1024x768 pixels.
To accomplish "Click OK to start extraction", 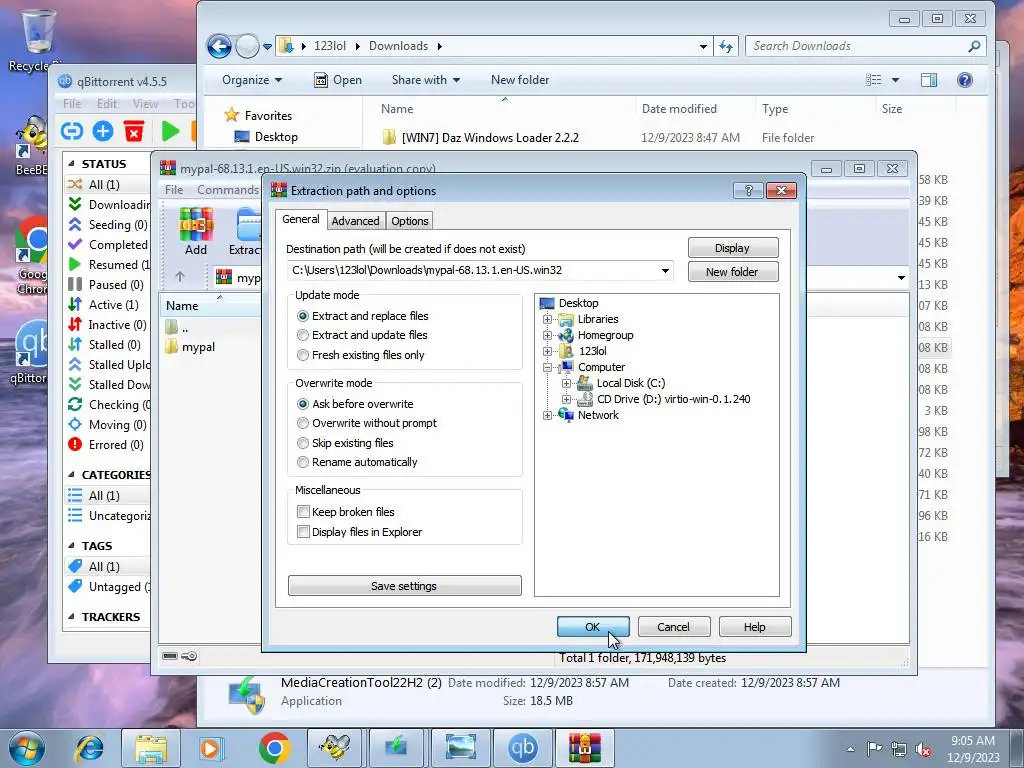I will coord(593,627).
